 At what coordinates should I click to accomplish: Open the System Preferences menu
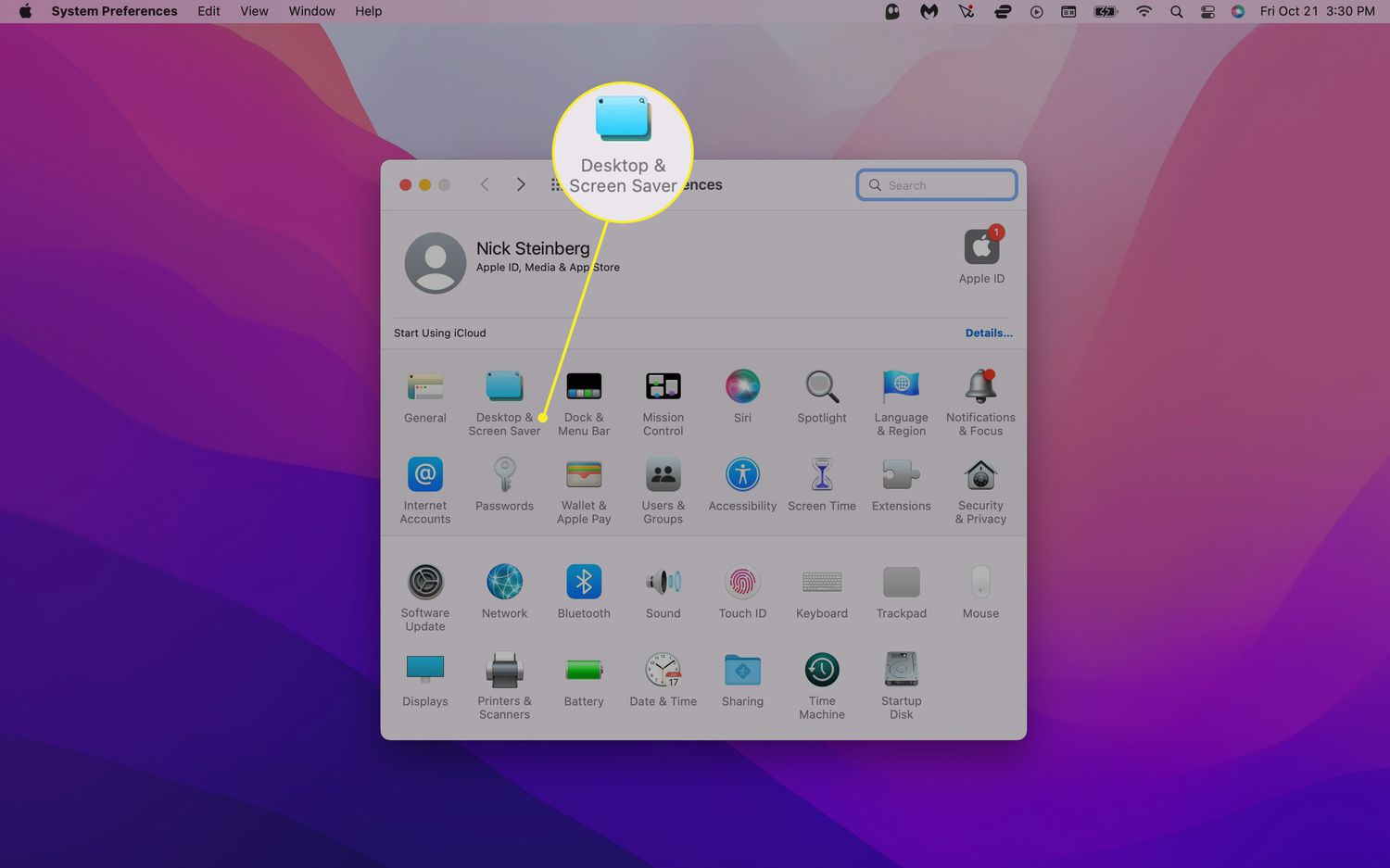pyautogui.click(x=114, y=11)
